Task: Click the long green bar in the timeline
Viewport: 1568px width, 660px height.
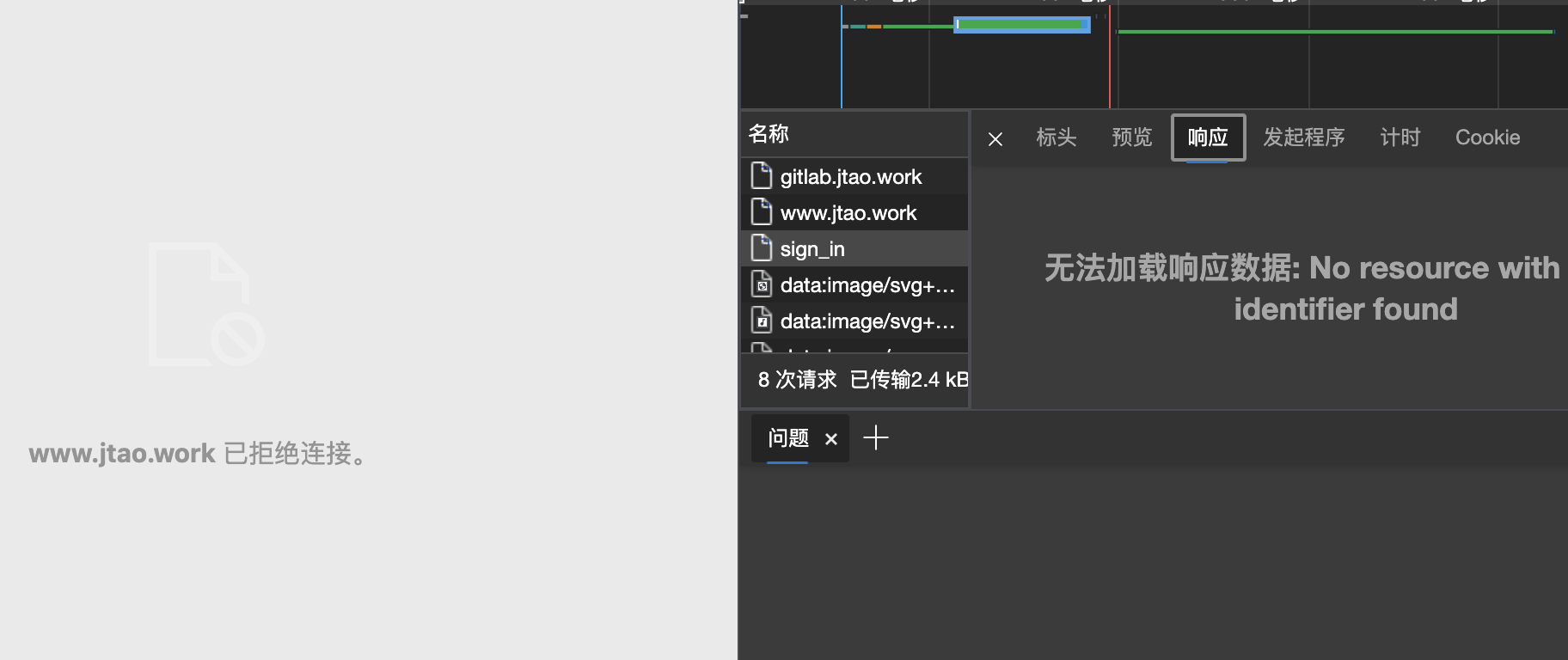Action: coord(1332,32)
